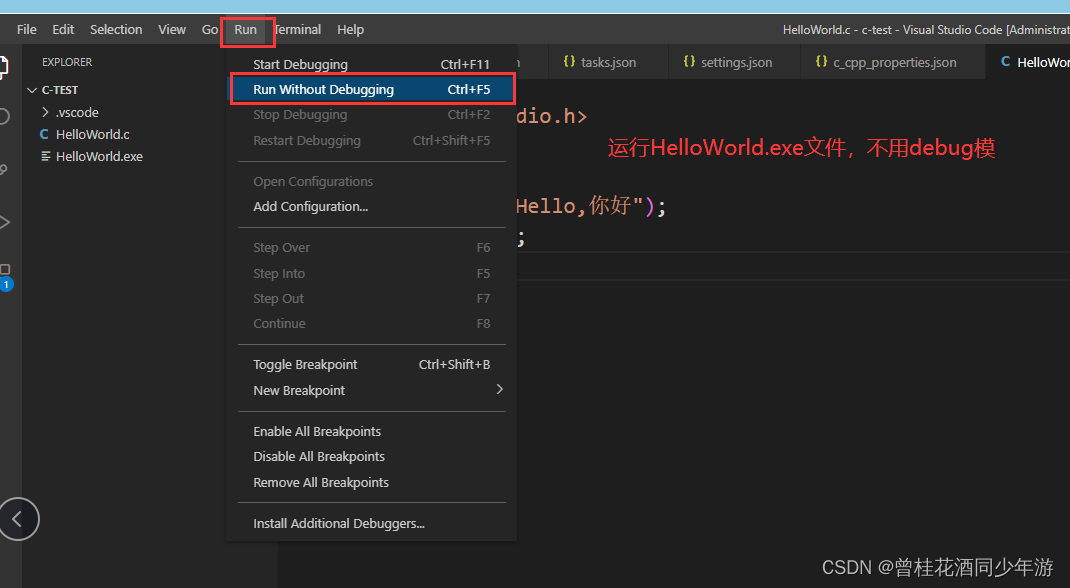
Task: Click the Run menu
Action: [246, 29]
